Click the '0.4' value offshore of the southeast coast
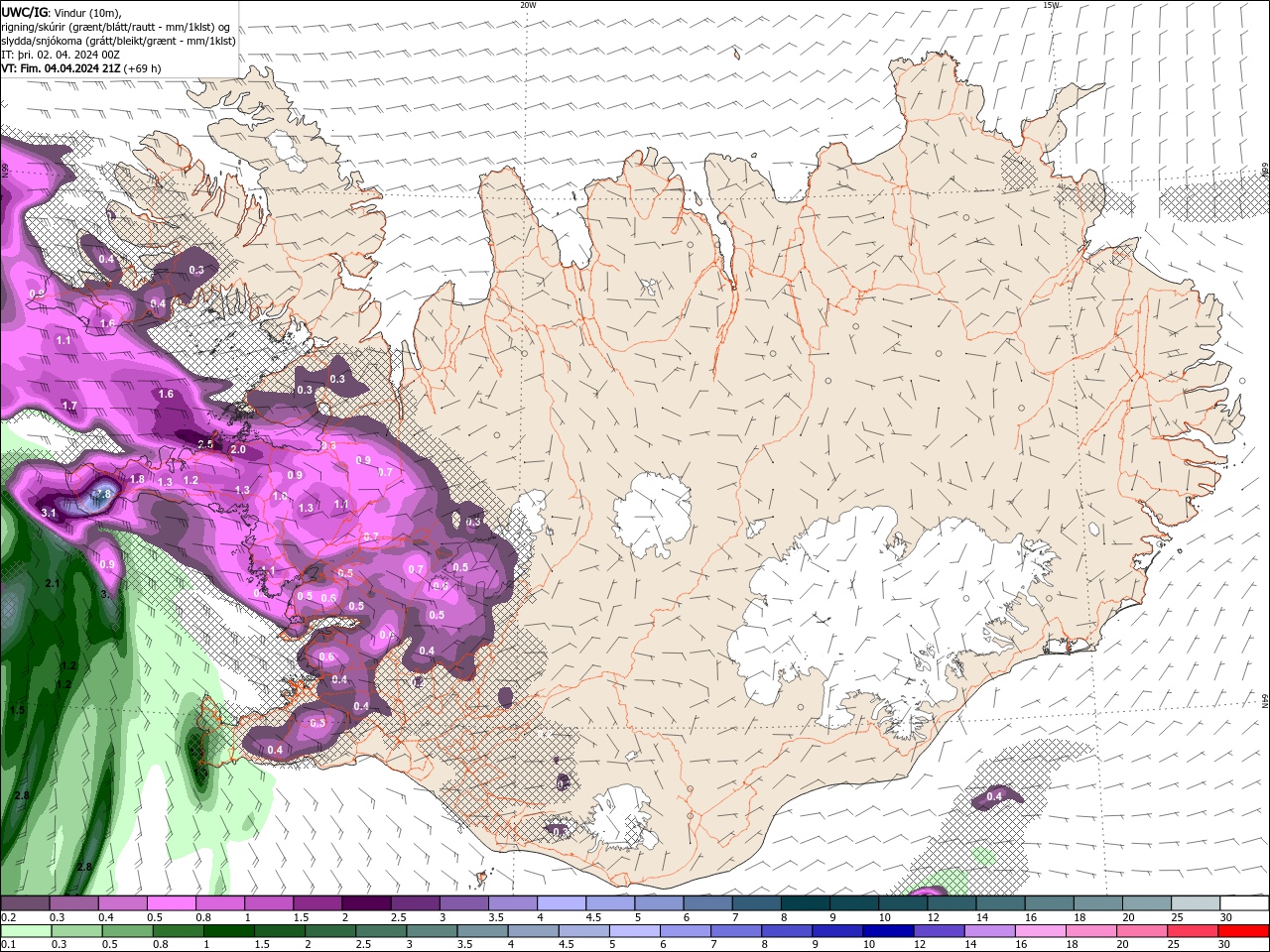Screen dimensions: 1270x952 click(994, 796)
